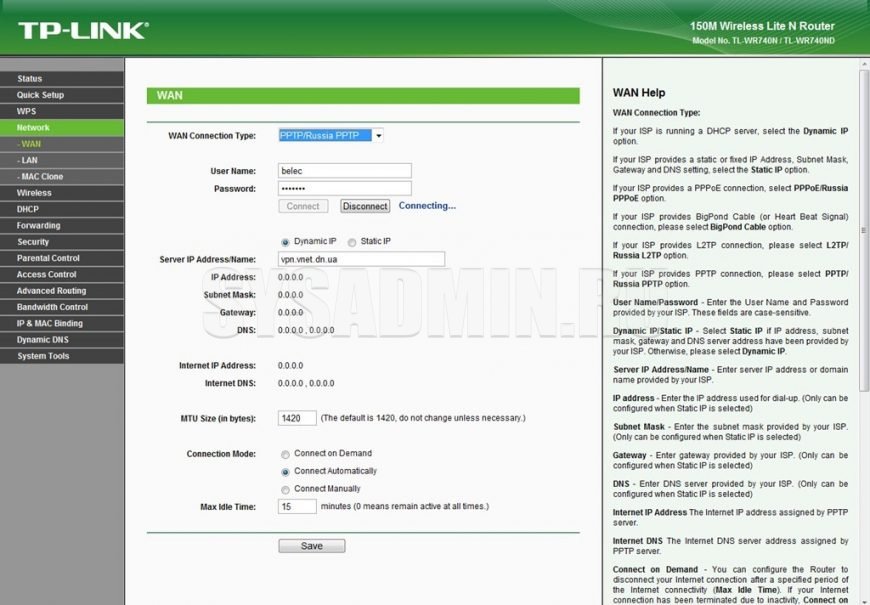Expand the Wireless menu section
Screen dimensions: 870x605
point(34,193)
